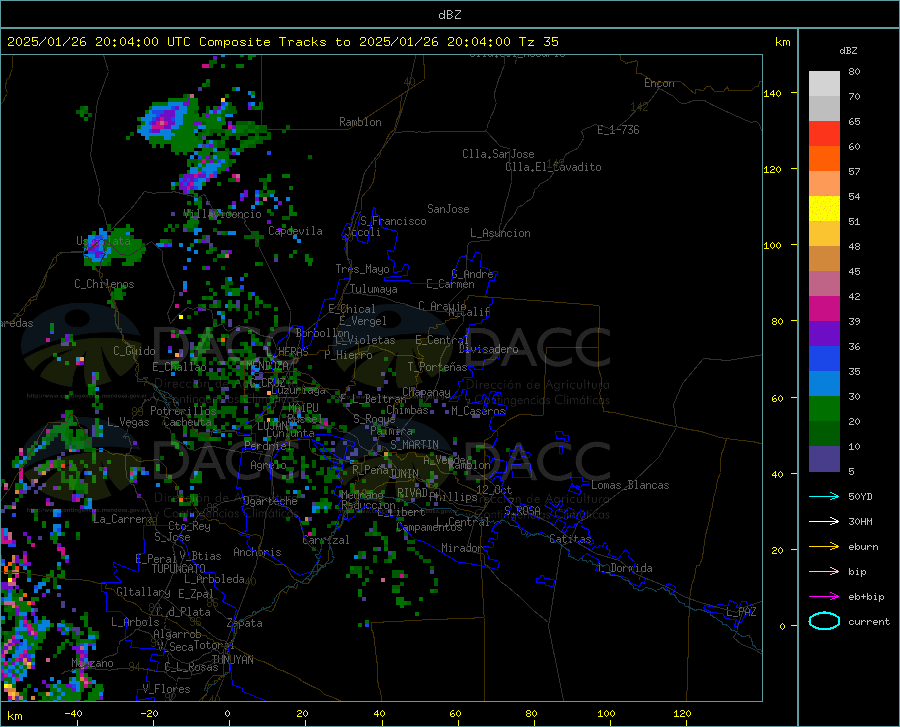Select the brown-orange 48 dBZ color swatch
900x727 pixels.
(x=824, y=259)
